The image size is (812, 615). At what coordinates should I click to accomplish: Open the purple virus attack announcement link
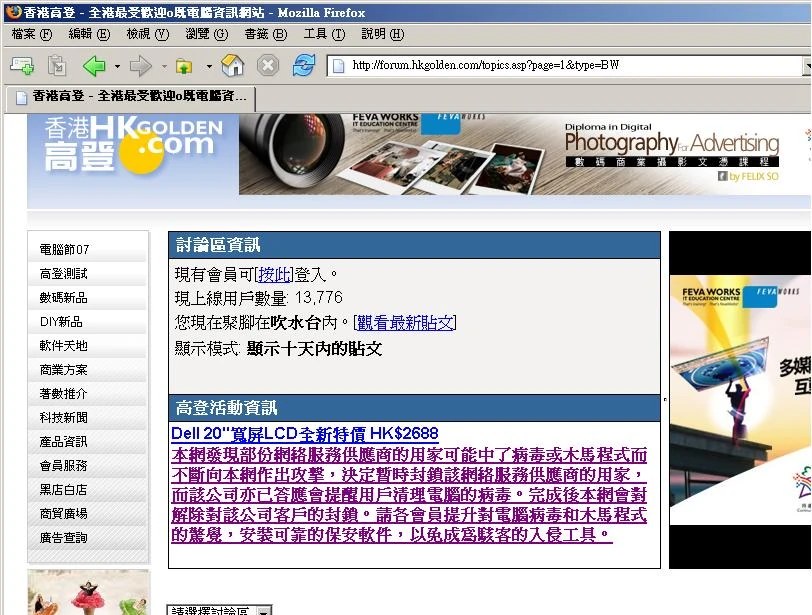pos(409,494)
